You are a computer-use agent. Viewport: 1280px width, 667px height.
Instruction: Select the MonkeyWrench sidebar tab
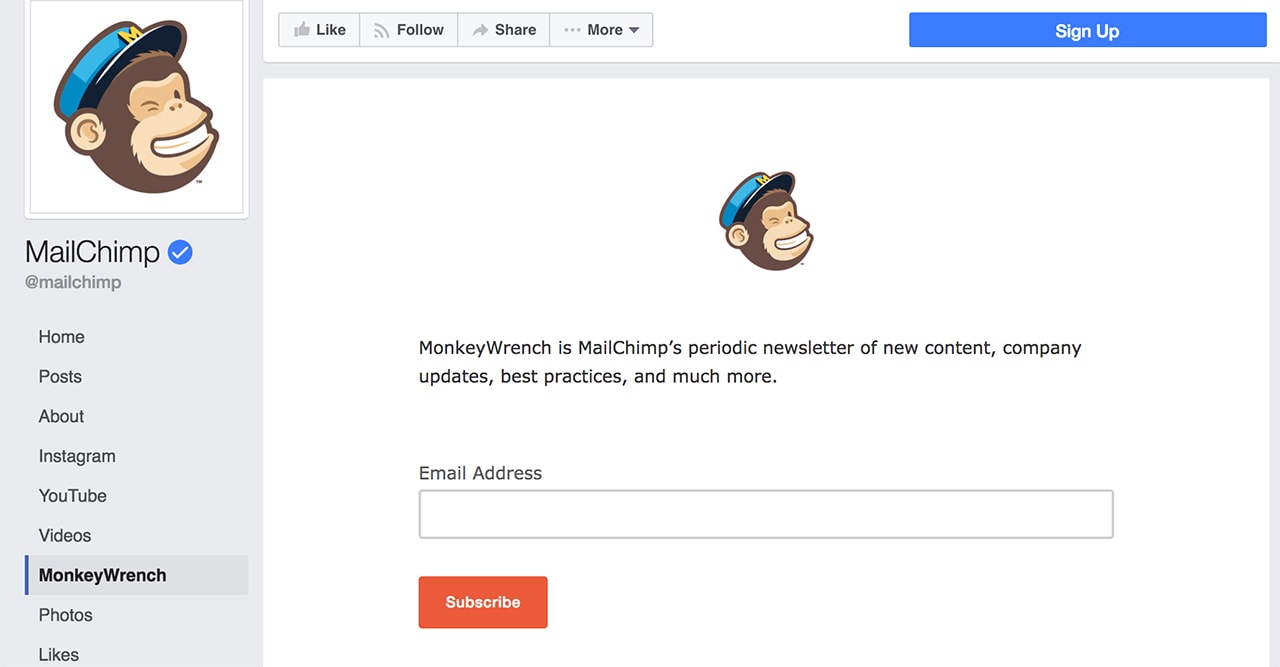point(103,575)
